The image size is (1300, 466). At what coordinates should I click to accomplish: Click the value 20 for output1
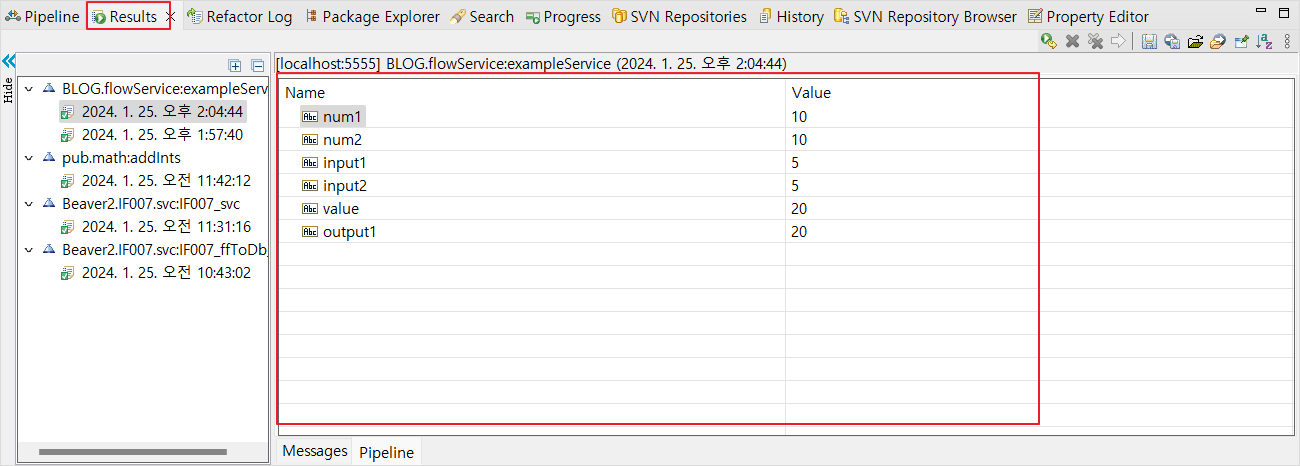(x=799, y=231)
